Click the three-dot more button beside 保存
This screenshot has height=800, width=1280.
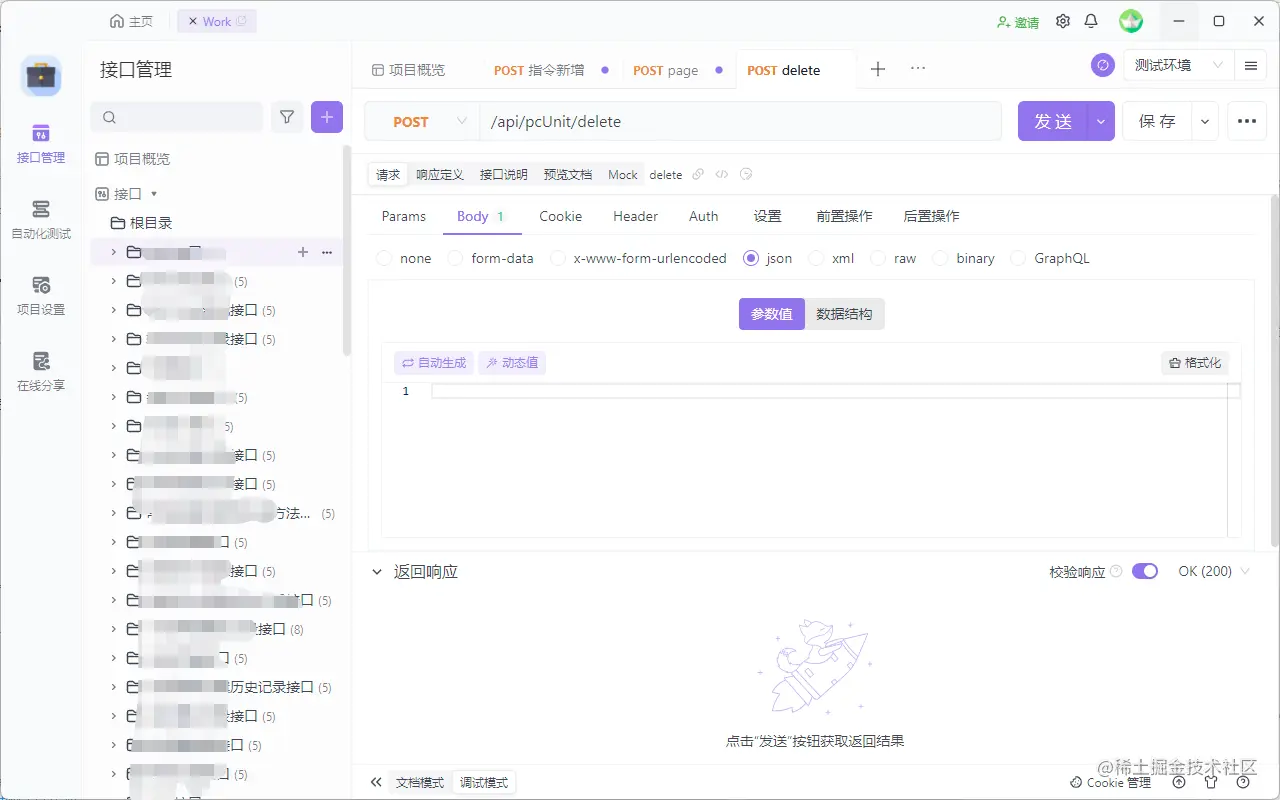tap(1246, 121)
